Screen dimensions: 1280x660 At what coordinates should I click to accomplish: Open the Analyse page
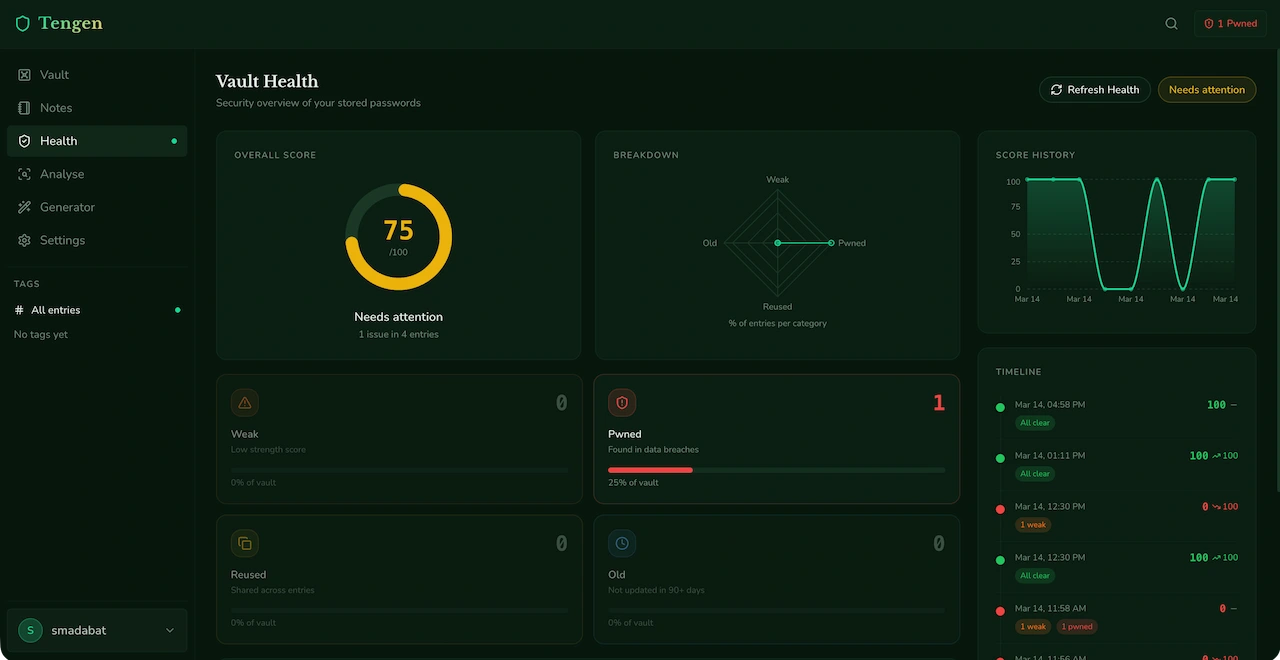(97, 174)
